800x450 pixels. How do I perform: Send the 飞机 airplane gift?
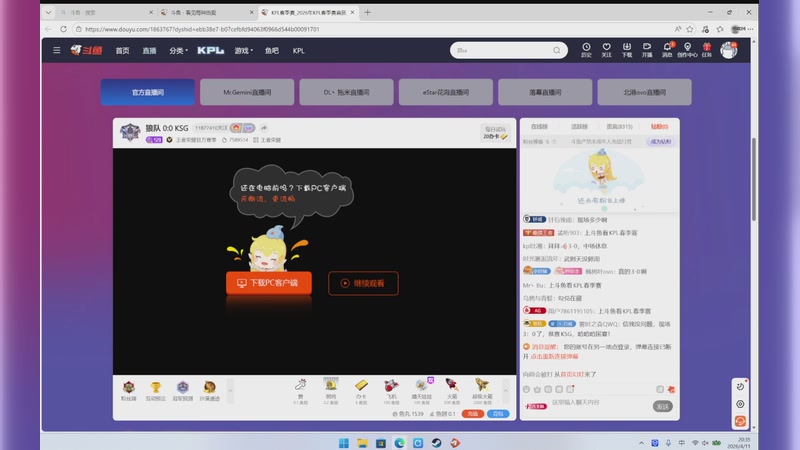(x=391, y=391)
